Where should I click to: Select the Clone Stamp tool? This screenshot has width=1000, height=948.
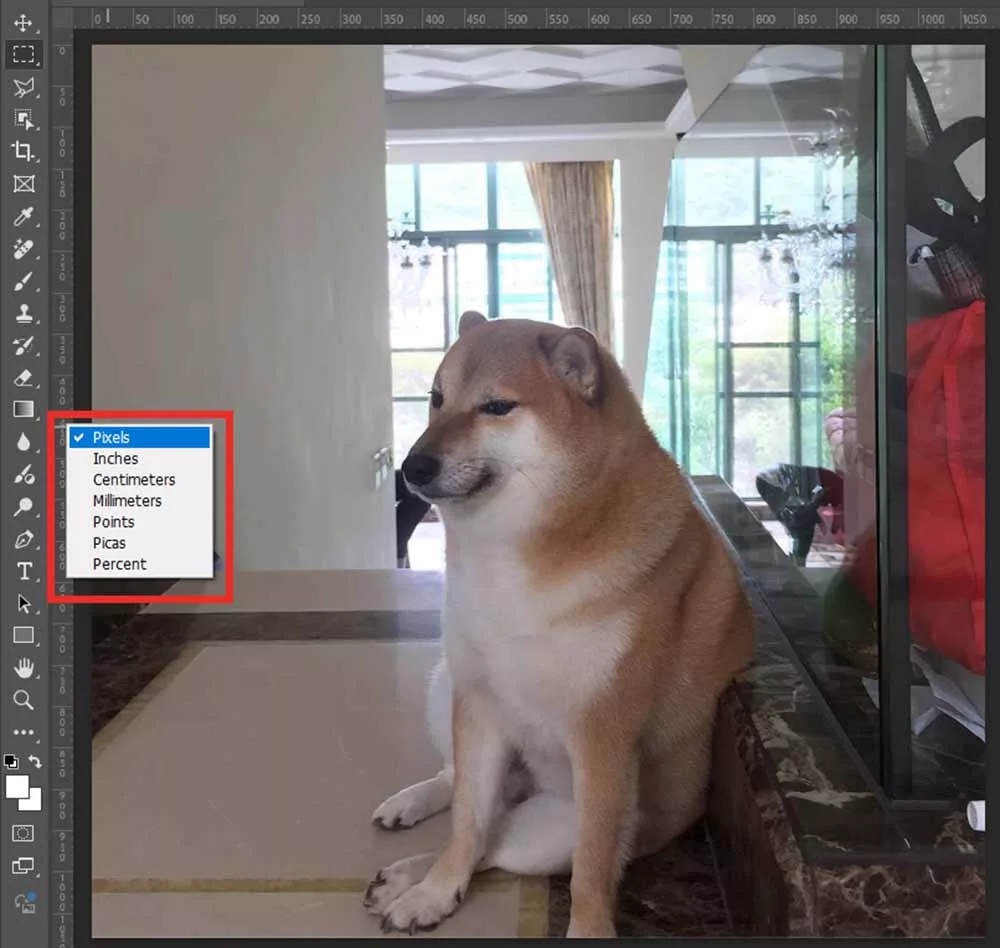[x=23, y=313]
